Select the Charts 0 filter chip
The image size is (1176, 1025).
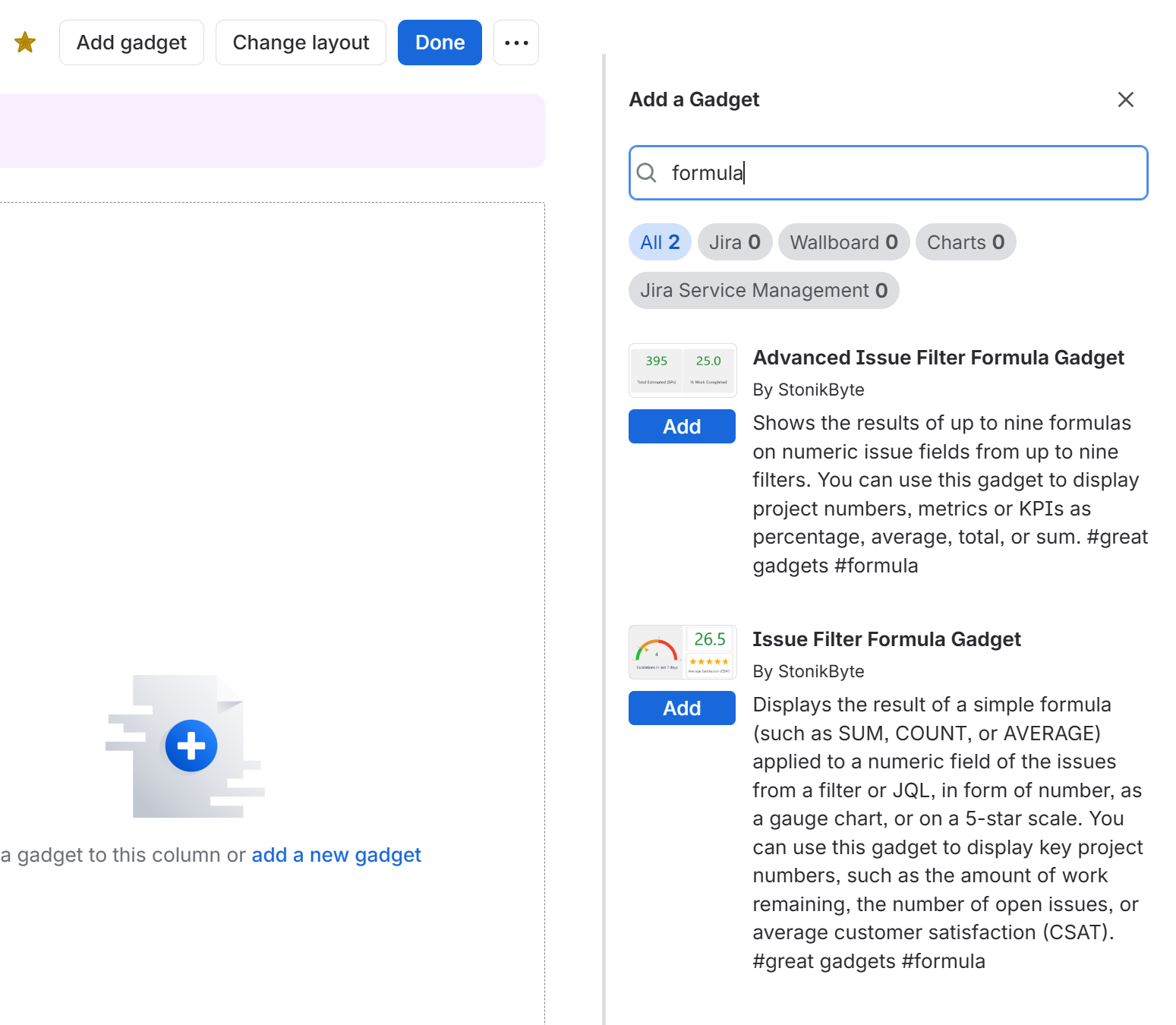coord(966,242)
